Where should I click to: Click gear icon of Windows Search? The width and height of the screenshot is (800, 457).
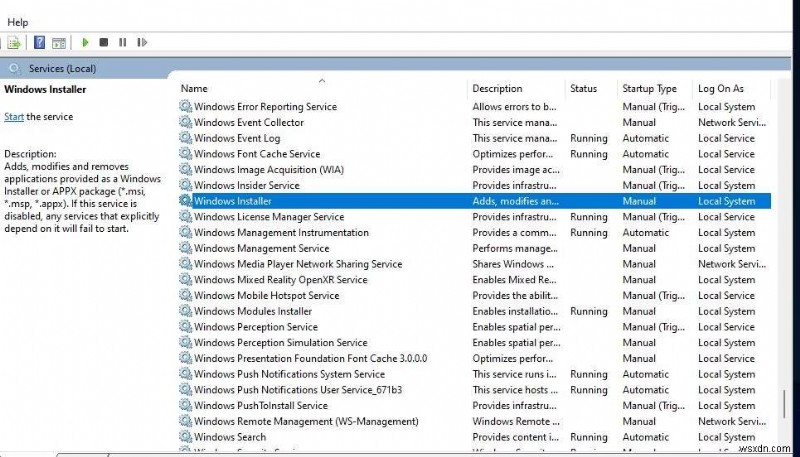click(x=185, y=437)
